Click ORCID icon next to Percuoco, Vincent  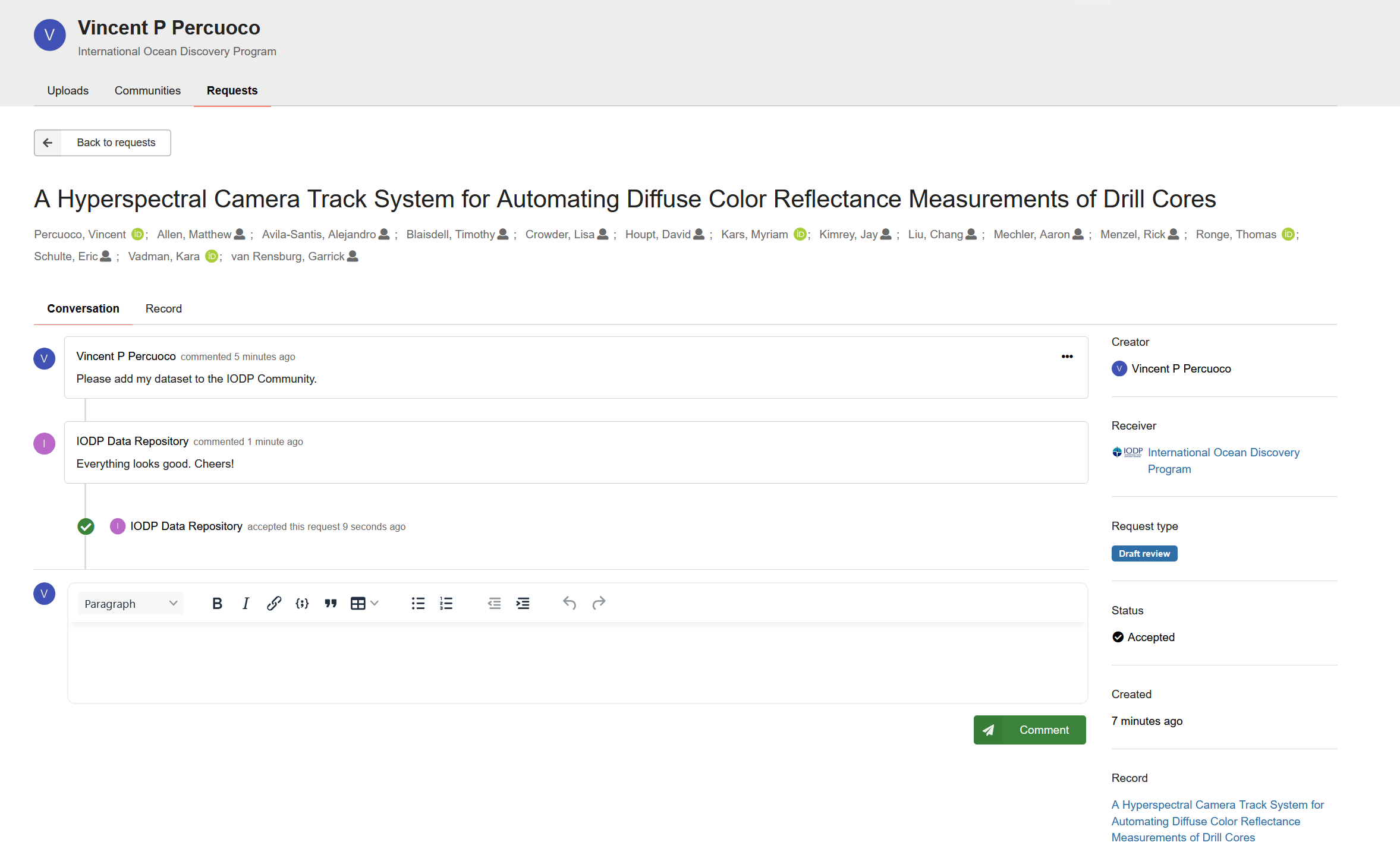137,234
